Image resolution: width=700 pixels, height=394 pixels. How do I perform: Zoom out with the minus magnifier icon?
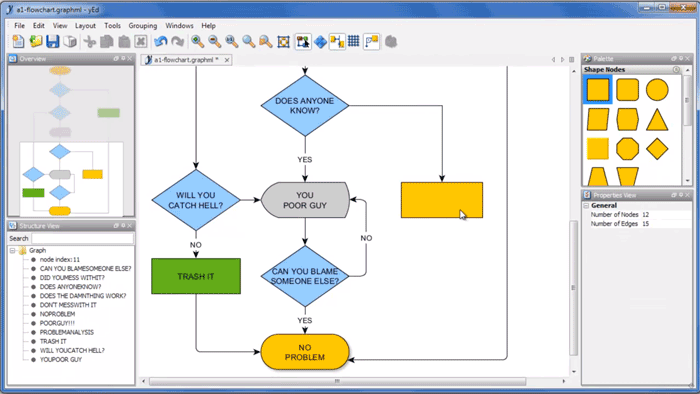[215, 41]
